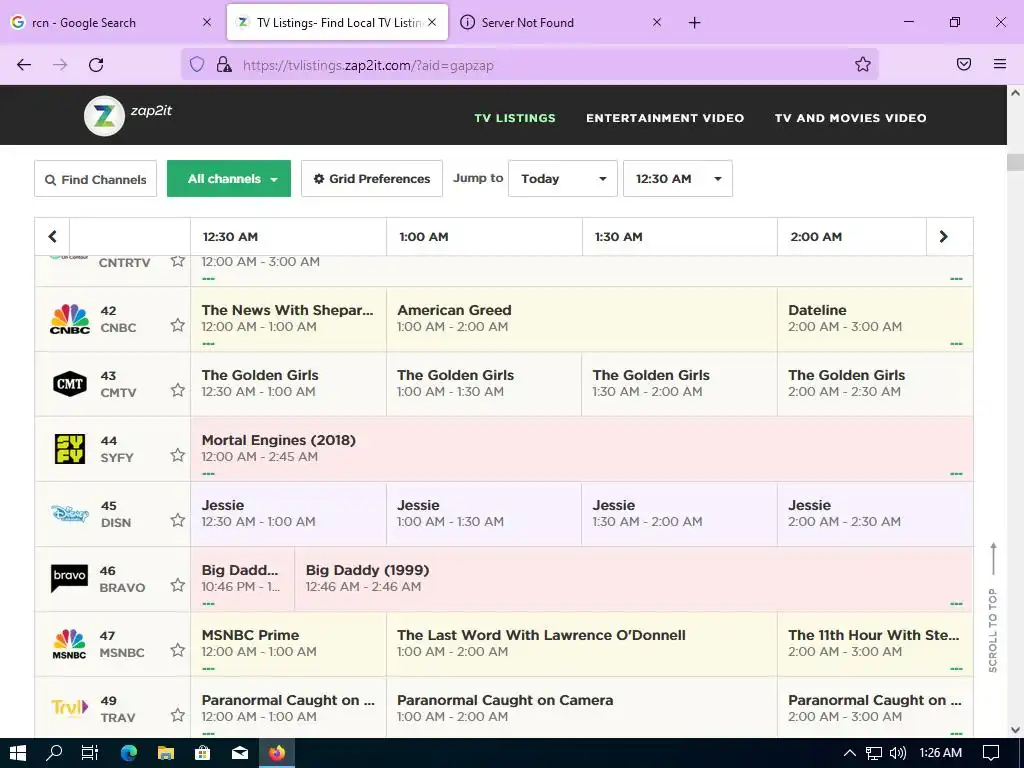
Task: Click the CNBC channel logo
Action: click(70, 319)
